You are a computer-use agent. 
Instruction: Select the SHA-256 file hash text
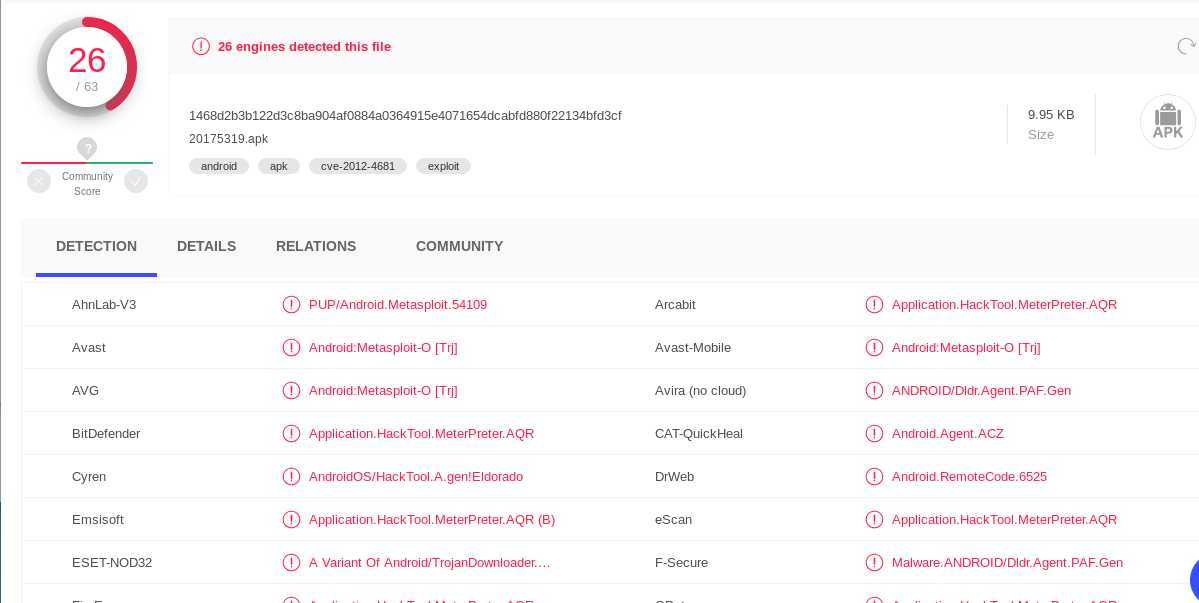[x=405, y=115]
